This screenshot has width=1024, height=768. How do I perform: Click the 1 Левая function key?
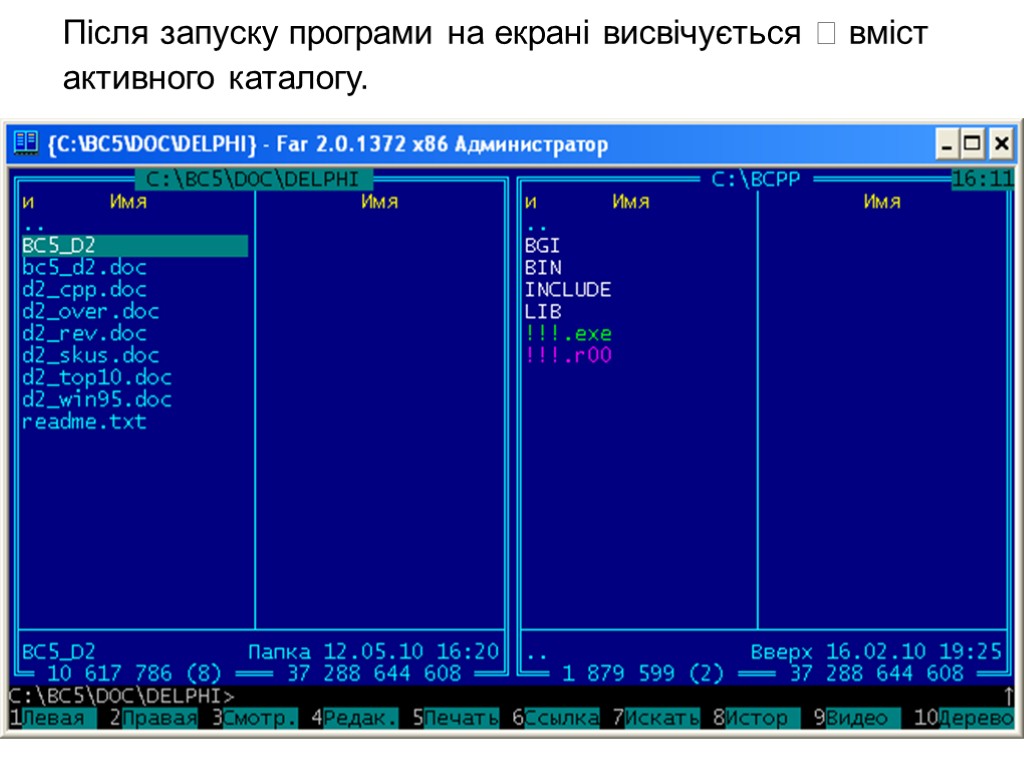53,718
